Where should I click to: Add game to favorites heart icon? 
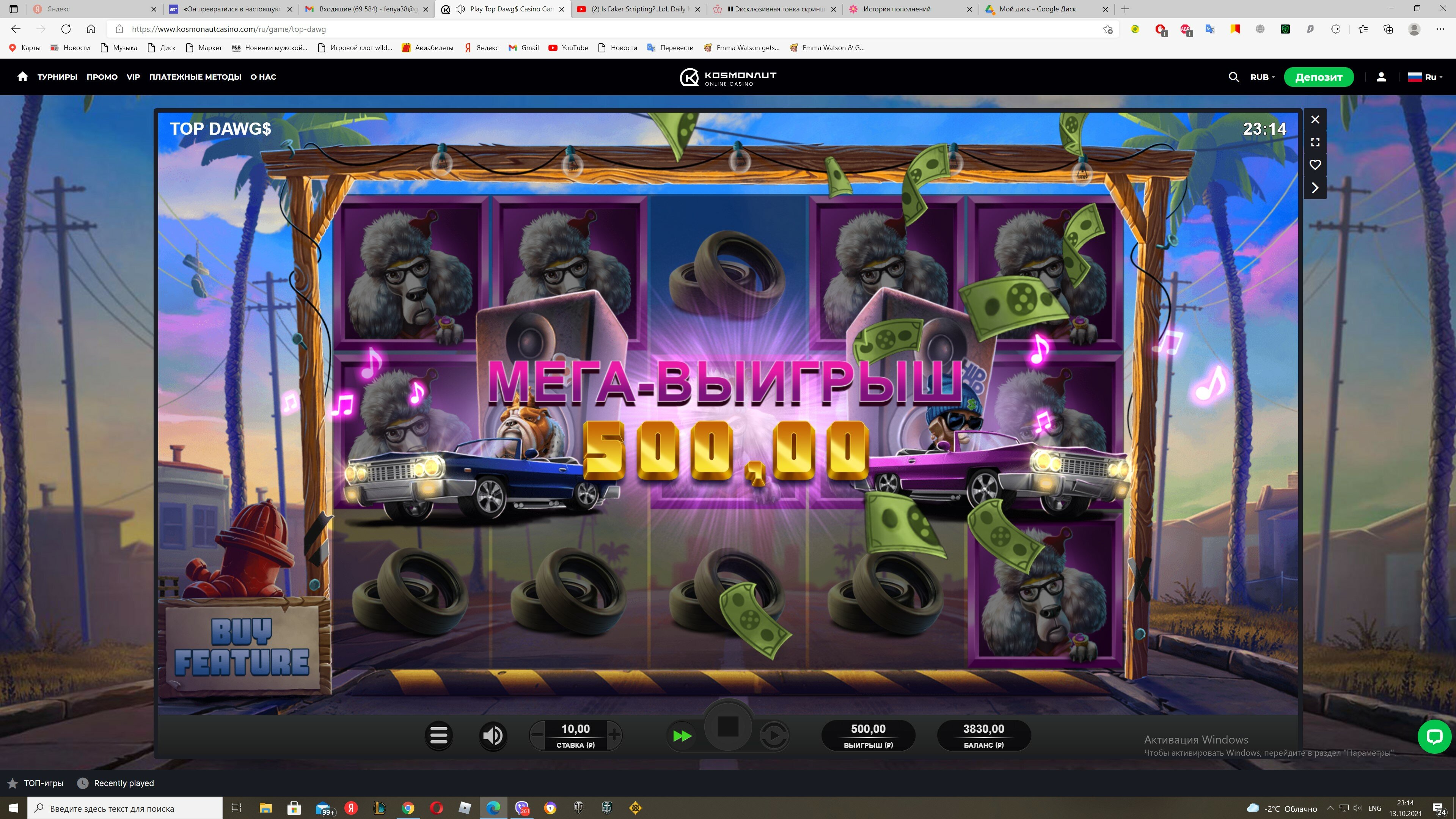coord(1315,165)
